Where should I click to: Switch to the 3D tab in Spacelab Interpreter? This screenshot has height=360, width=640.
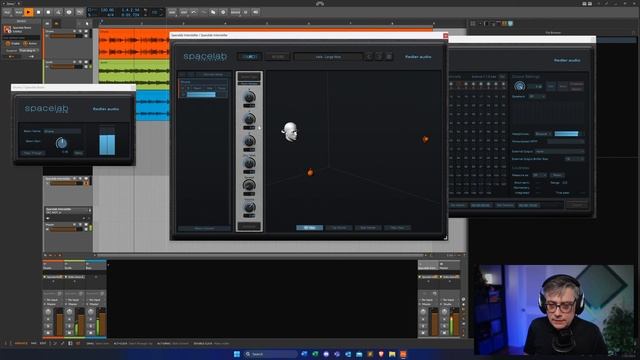[x=249, y=57]
